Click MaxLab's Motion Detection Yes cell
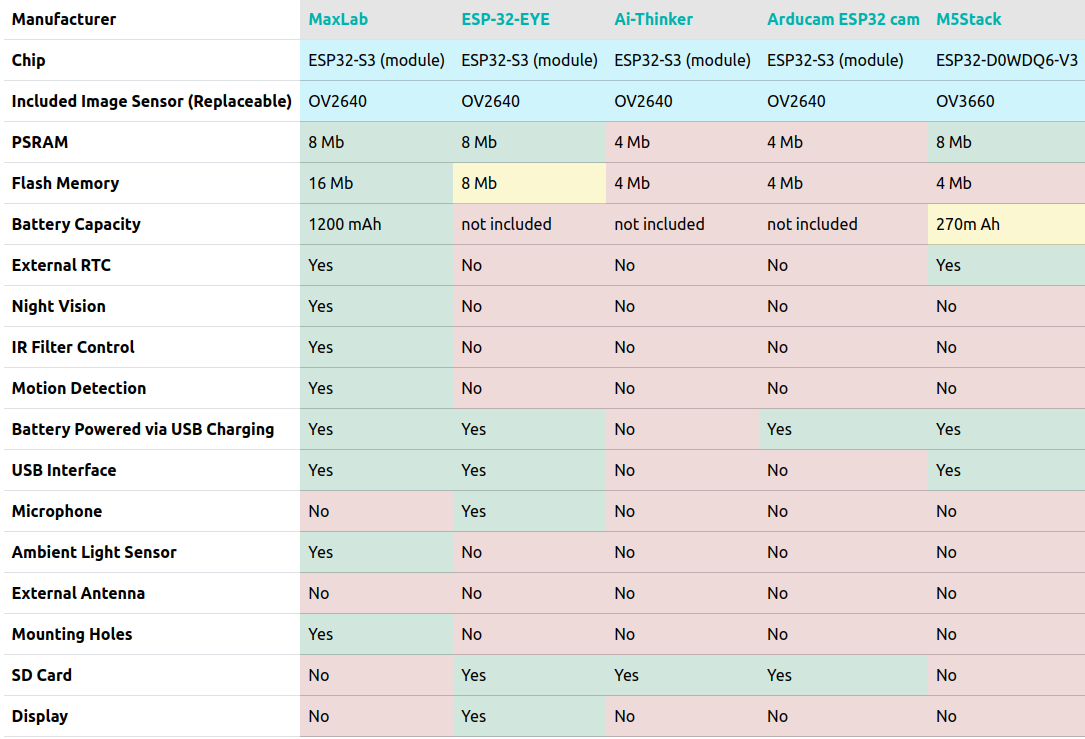 [x=376, y=388]
